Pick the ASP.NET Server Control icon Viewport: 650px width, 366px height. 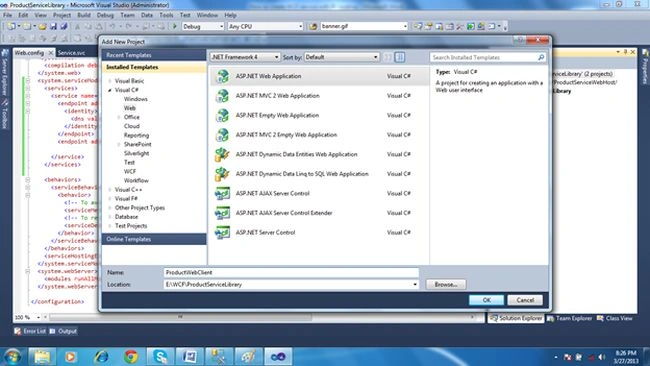tap(222, 232)
